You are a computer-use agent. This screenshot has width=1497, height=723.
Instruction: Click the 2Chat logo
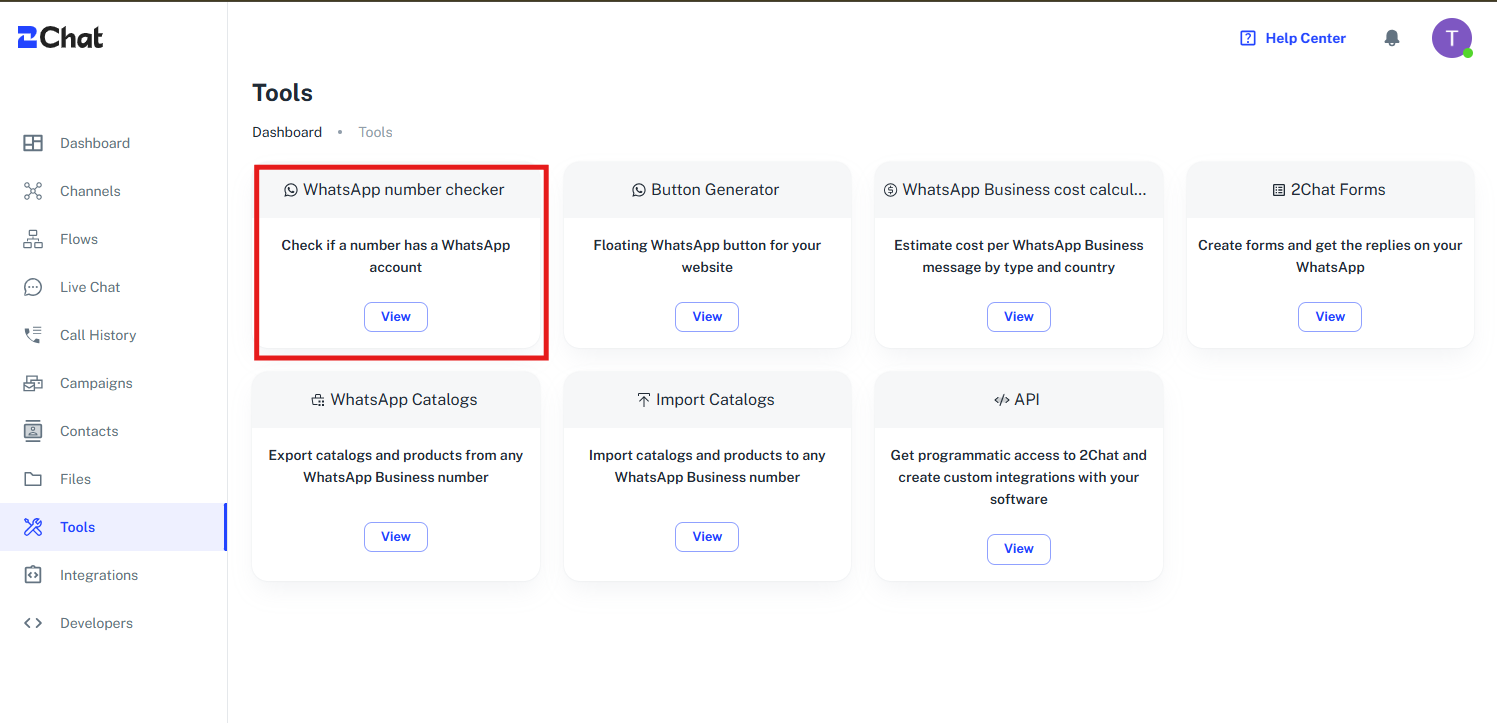[60, 38]
